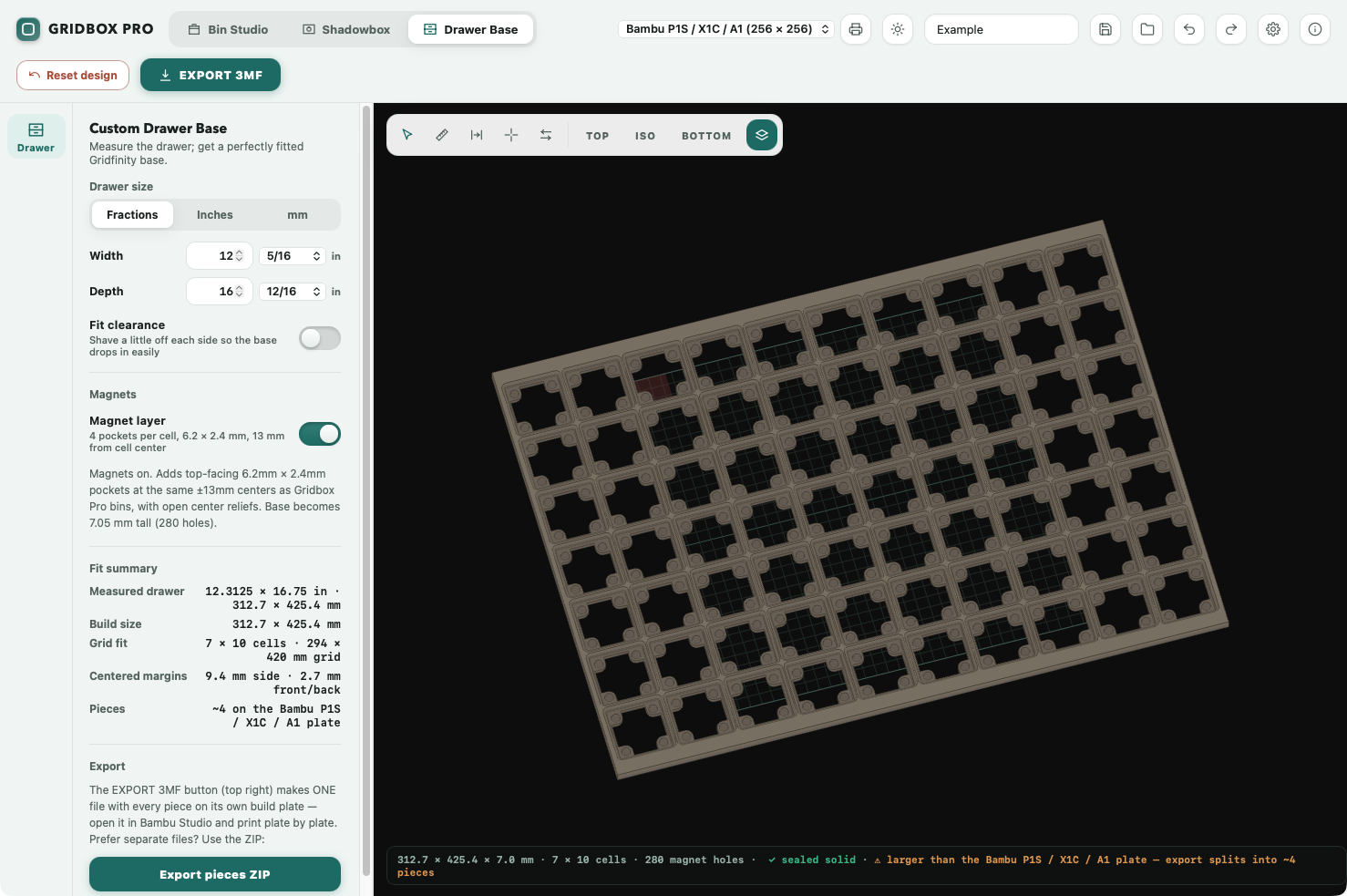Open info circle icon
This screenshot has width=1347, height=896.
point(1315,29)
